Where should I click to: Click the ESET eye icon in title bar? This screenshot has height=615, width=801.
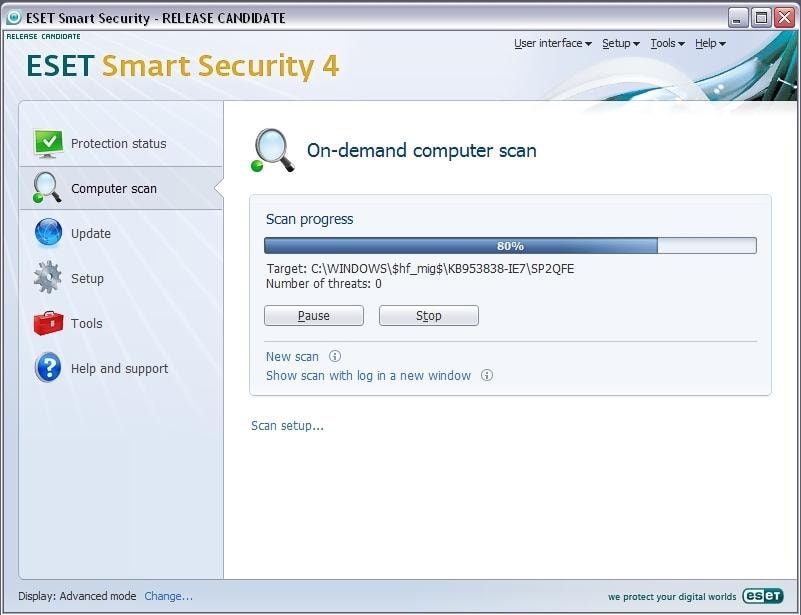coord(14,17)
